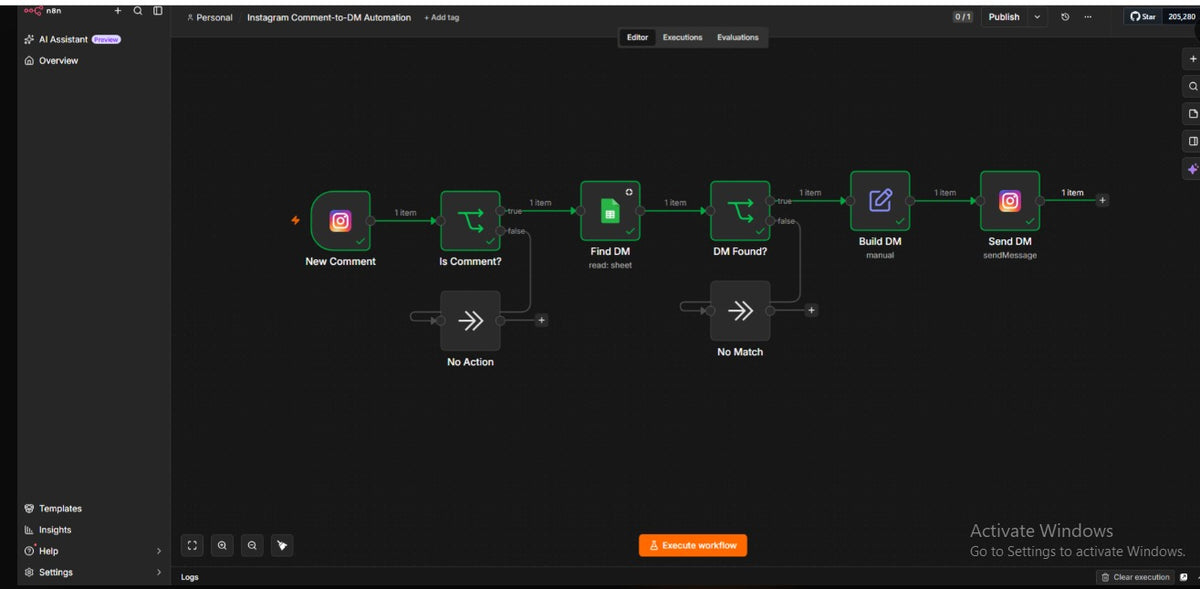This screenshot has height=589, width=1200.
Task: Switch to the Editor tab
Action: click(637, 37)
